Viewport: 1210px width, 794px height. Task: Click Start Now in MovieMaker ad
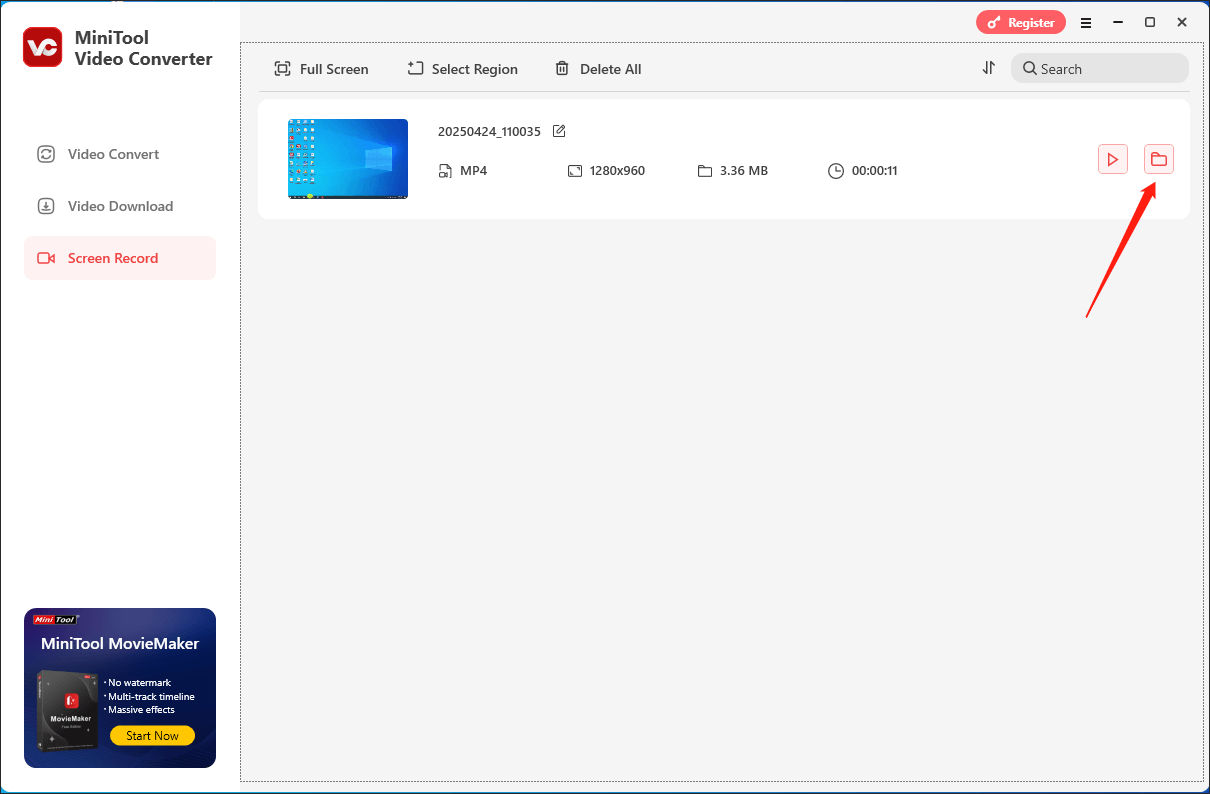point(153,736)
